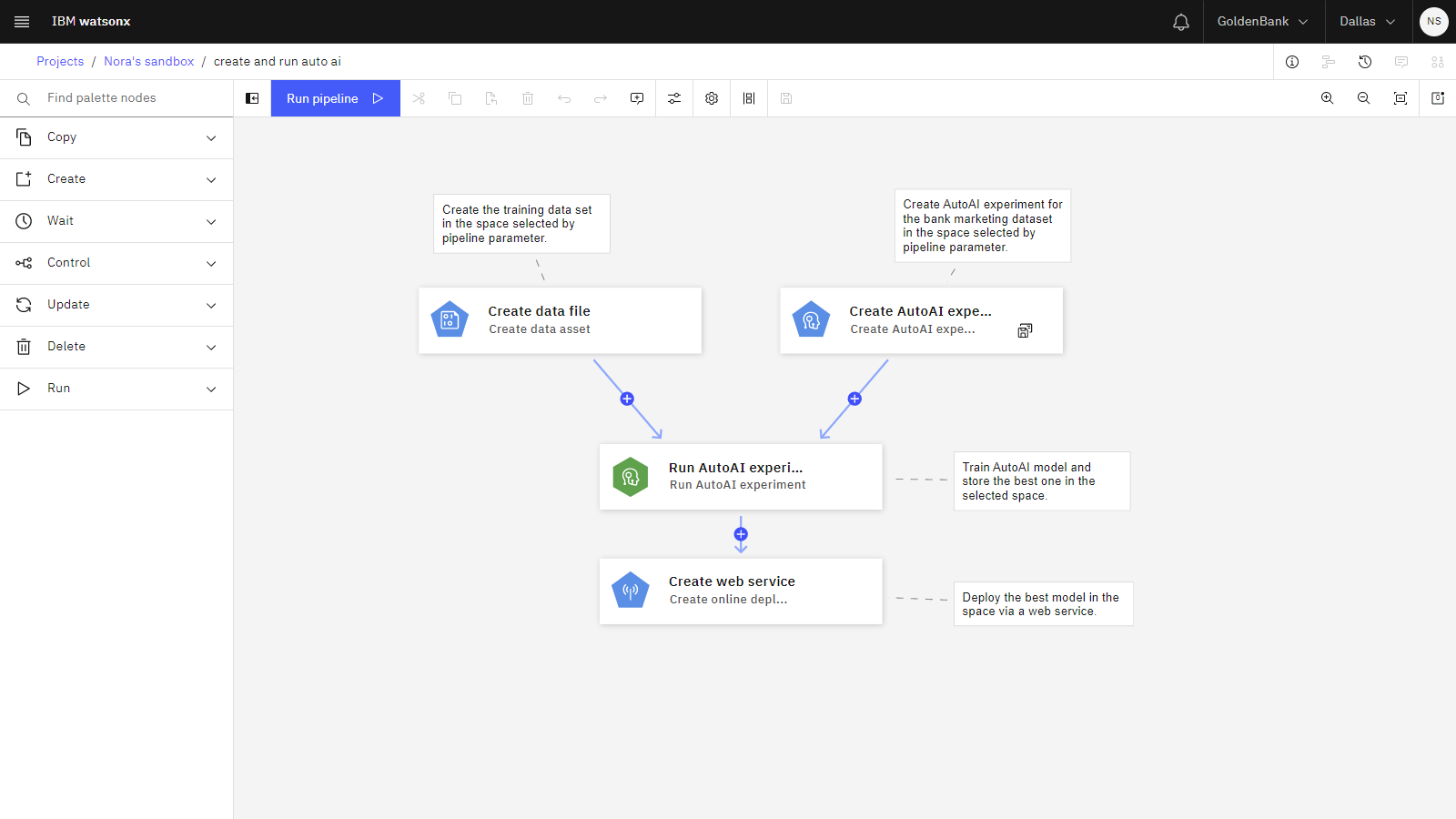Screen dimensions: 1456x819
Task: Click the Save disk icon
Action: (x=786, y=98)
